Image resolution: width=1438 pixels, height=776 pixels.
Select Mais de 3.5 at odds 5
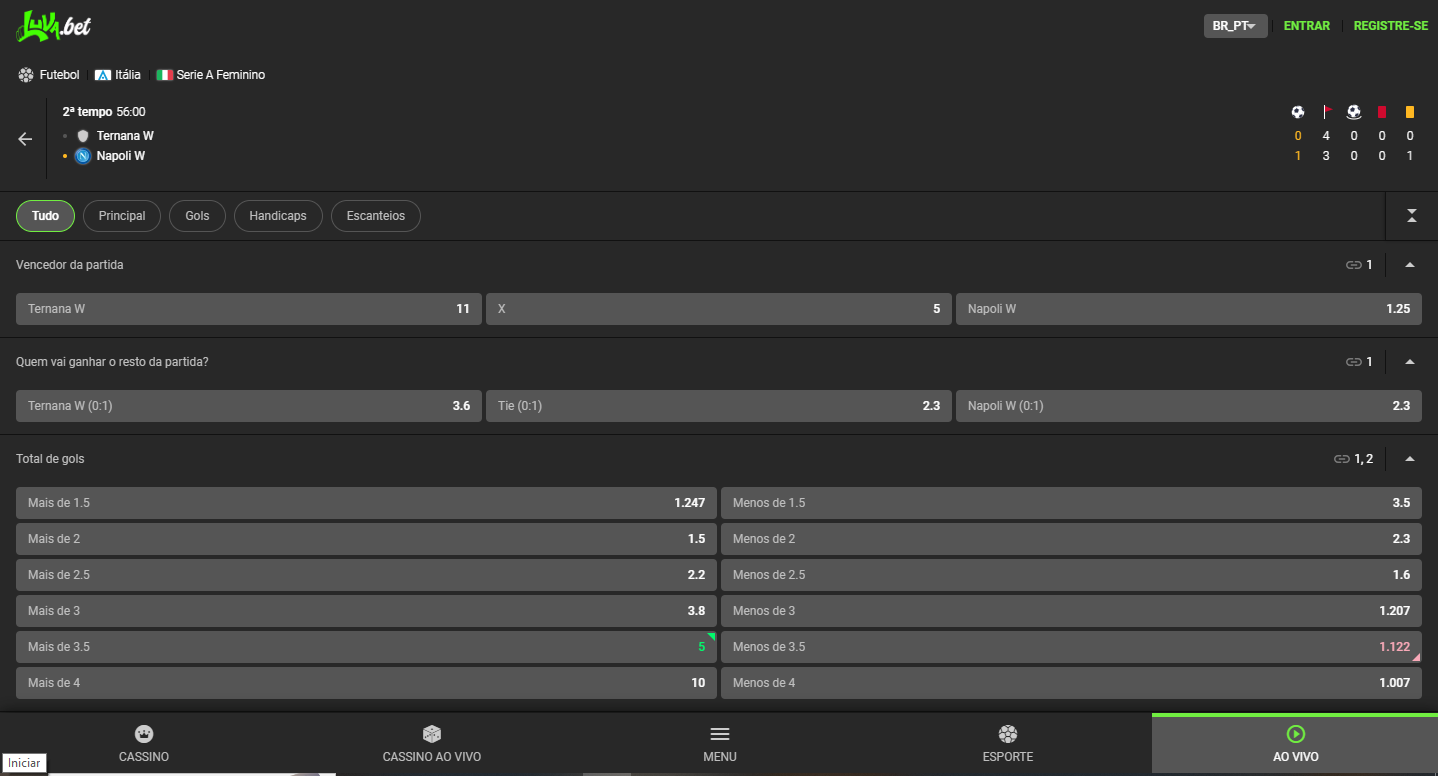(366, 647)
